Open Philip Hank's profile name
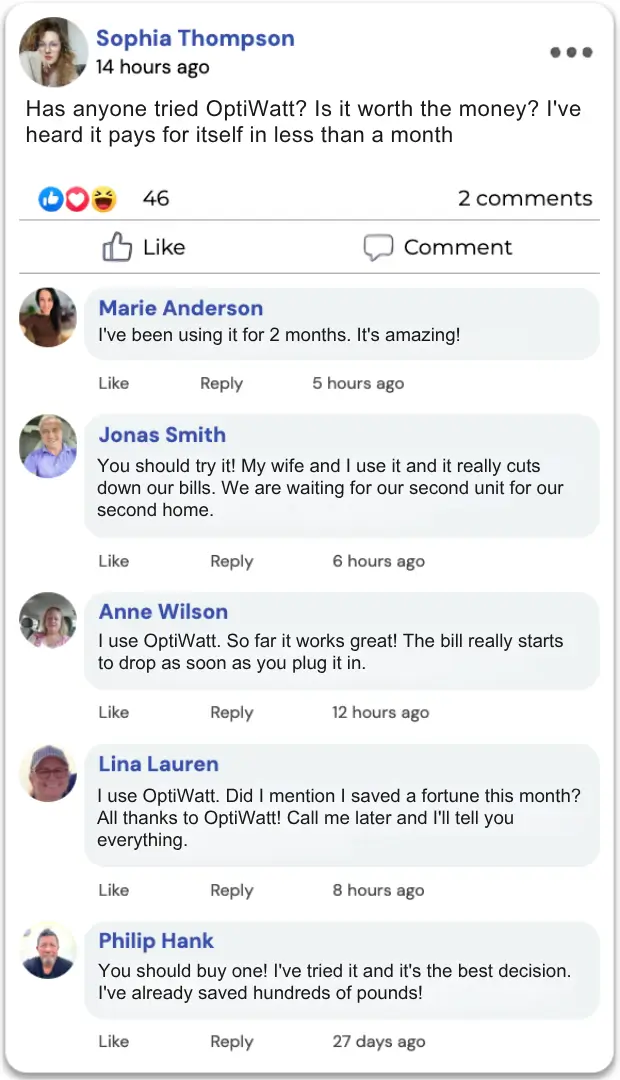 156,941
